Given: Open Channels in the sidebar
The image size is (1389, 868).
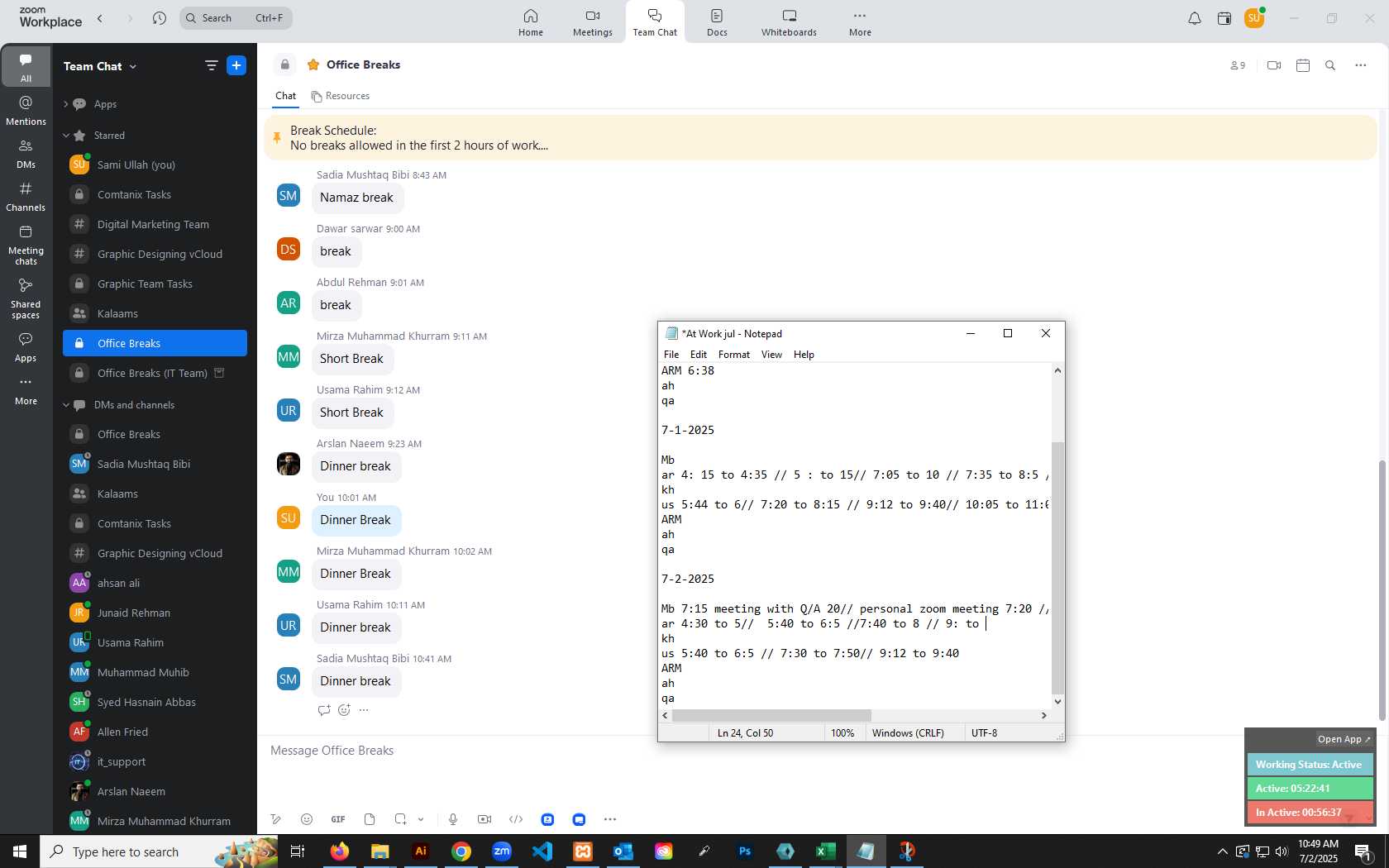Looking at the screenshot, I should point(26,197).
